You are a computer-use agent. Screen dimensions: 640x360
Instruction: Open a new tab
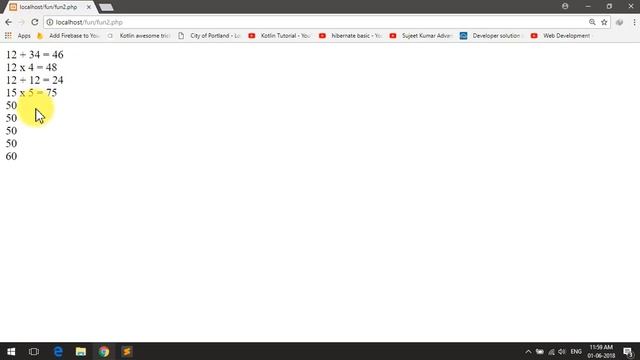click(106, 7)
